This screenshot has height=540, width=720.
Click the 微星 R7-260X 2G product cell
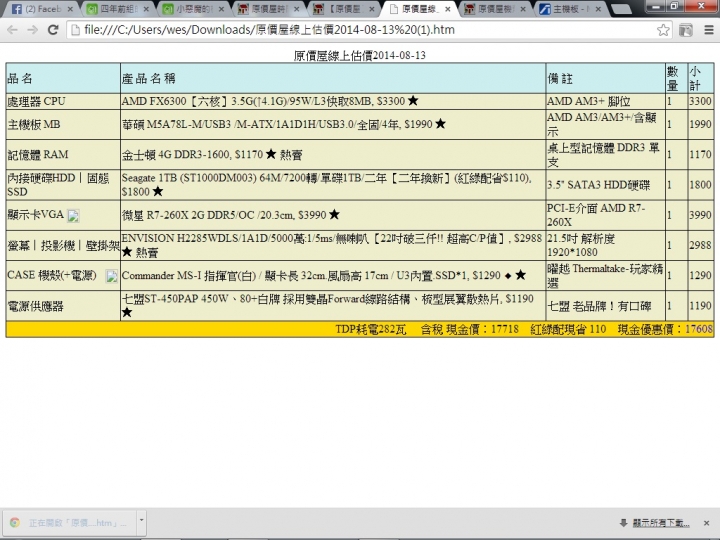pos(333,215)
